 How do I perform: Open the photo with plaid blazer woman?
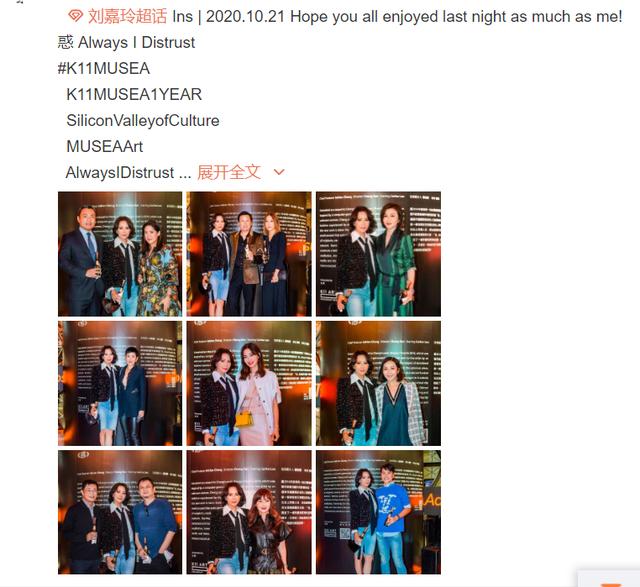point(378,383)
